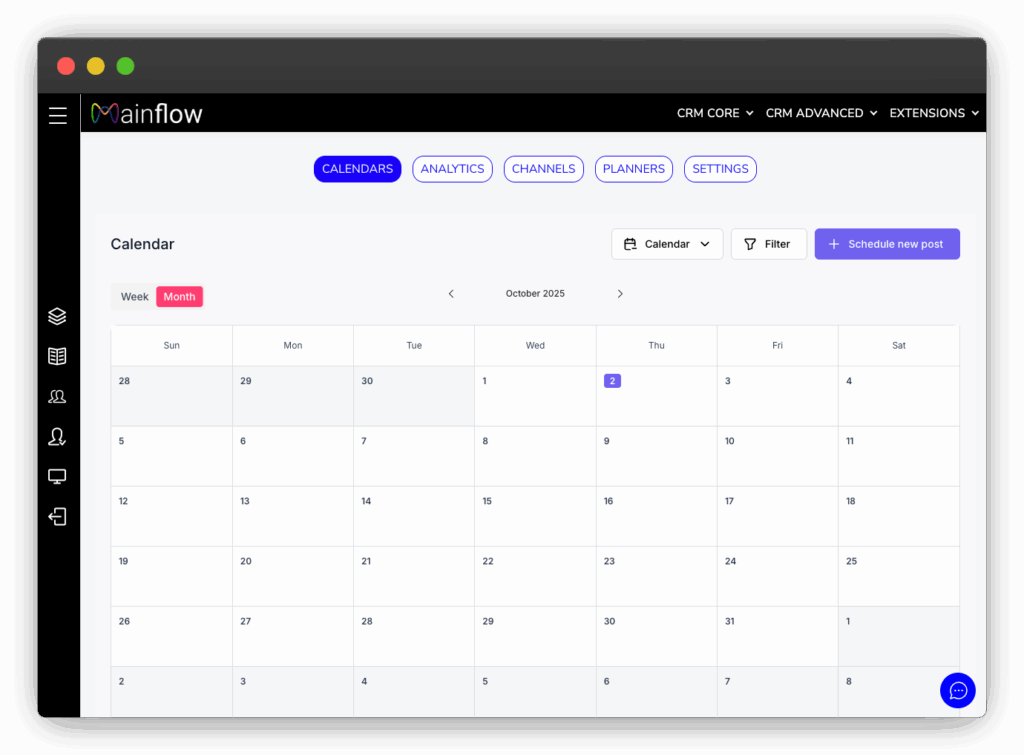Select the user check sidebar icon
The height and width of the screenshot is (755, 1024).
coord(58,437)
